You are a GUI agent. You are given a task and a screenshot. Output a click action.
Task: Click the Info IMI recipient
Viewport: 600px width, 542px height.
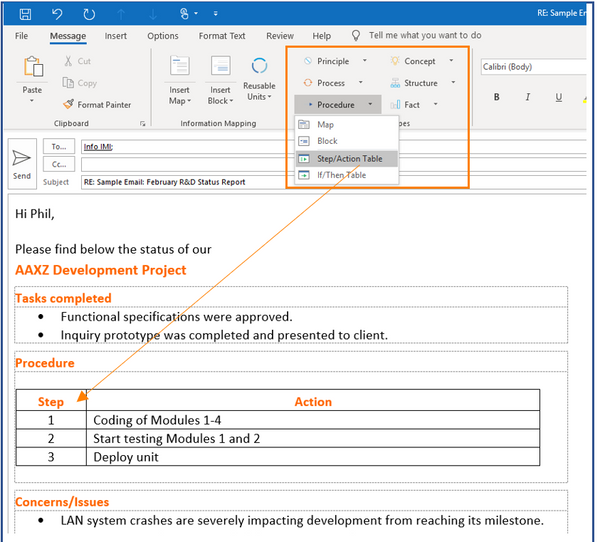[x=98, y=147]
